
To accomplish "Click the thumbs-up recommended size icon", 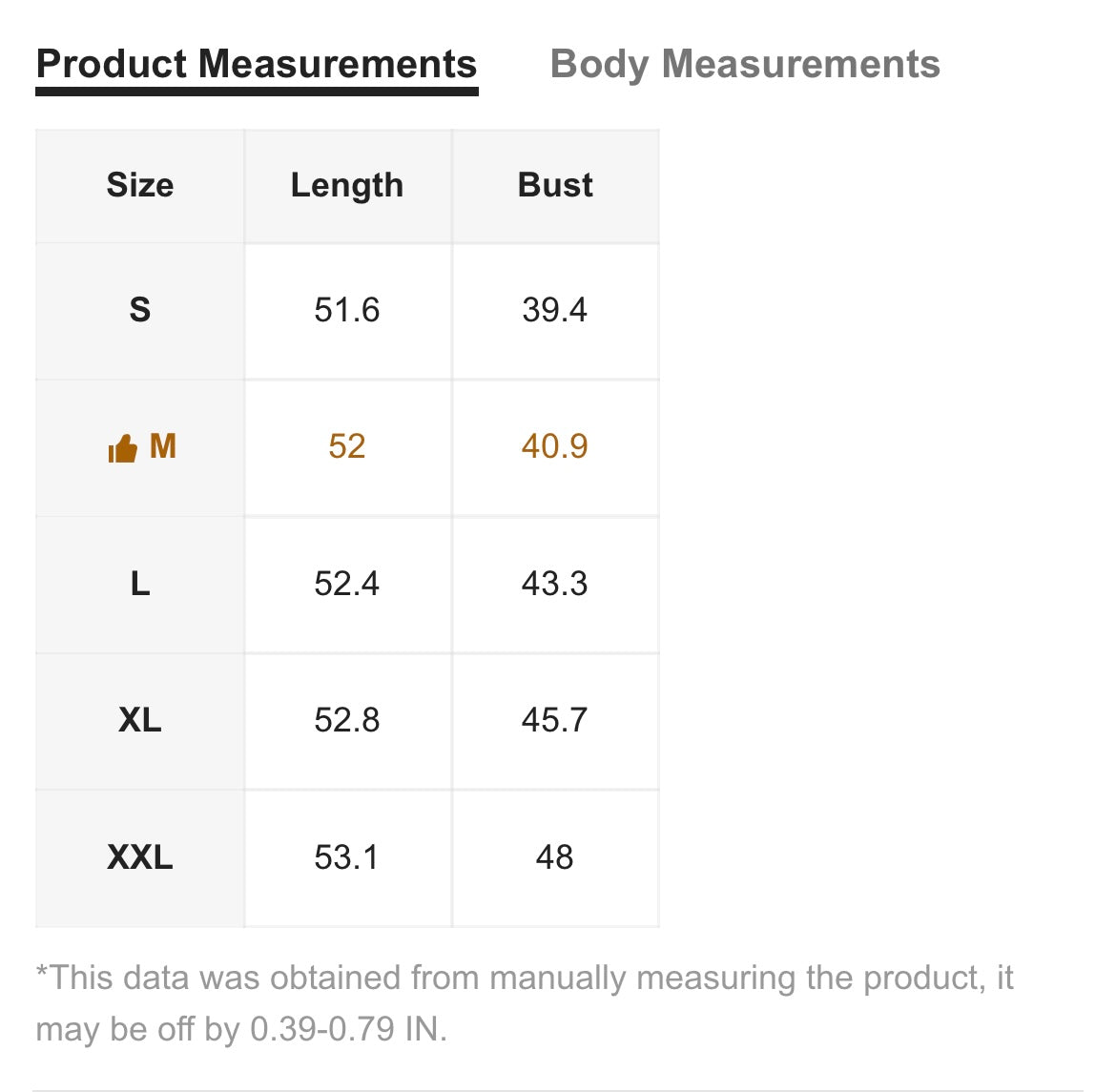I will 122,448.
